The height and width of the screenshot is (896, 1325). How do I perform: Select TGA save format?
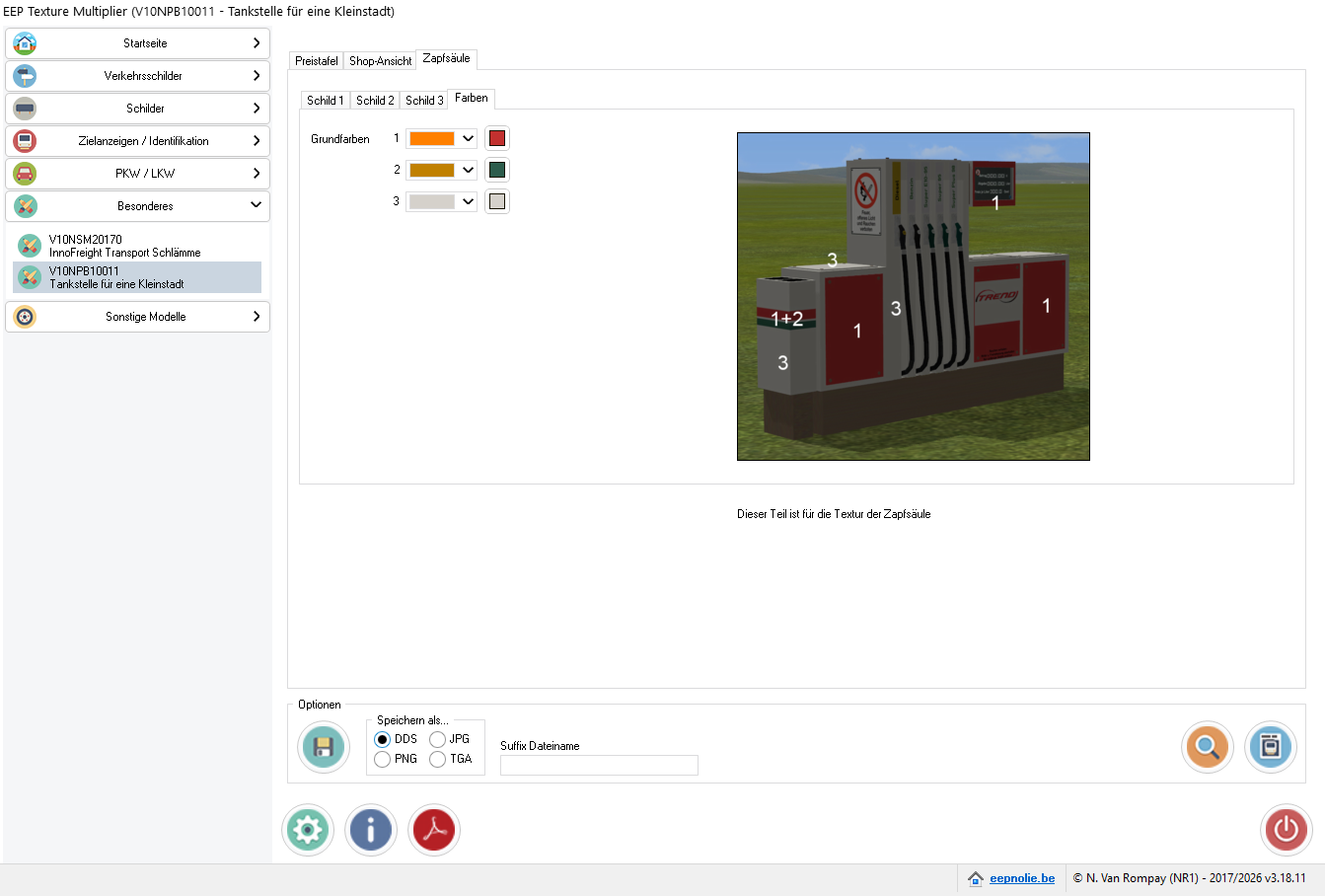pyautogui.click(x=438, y=759)
